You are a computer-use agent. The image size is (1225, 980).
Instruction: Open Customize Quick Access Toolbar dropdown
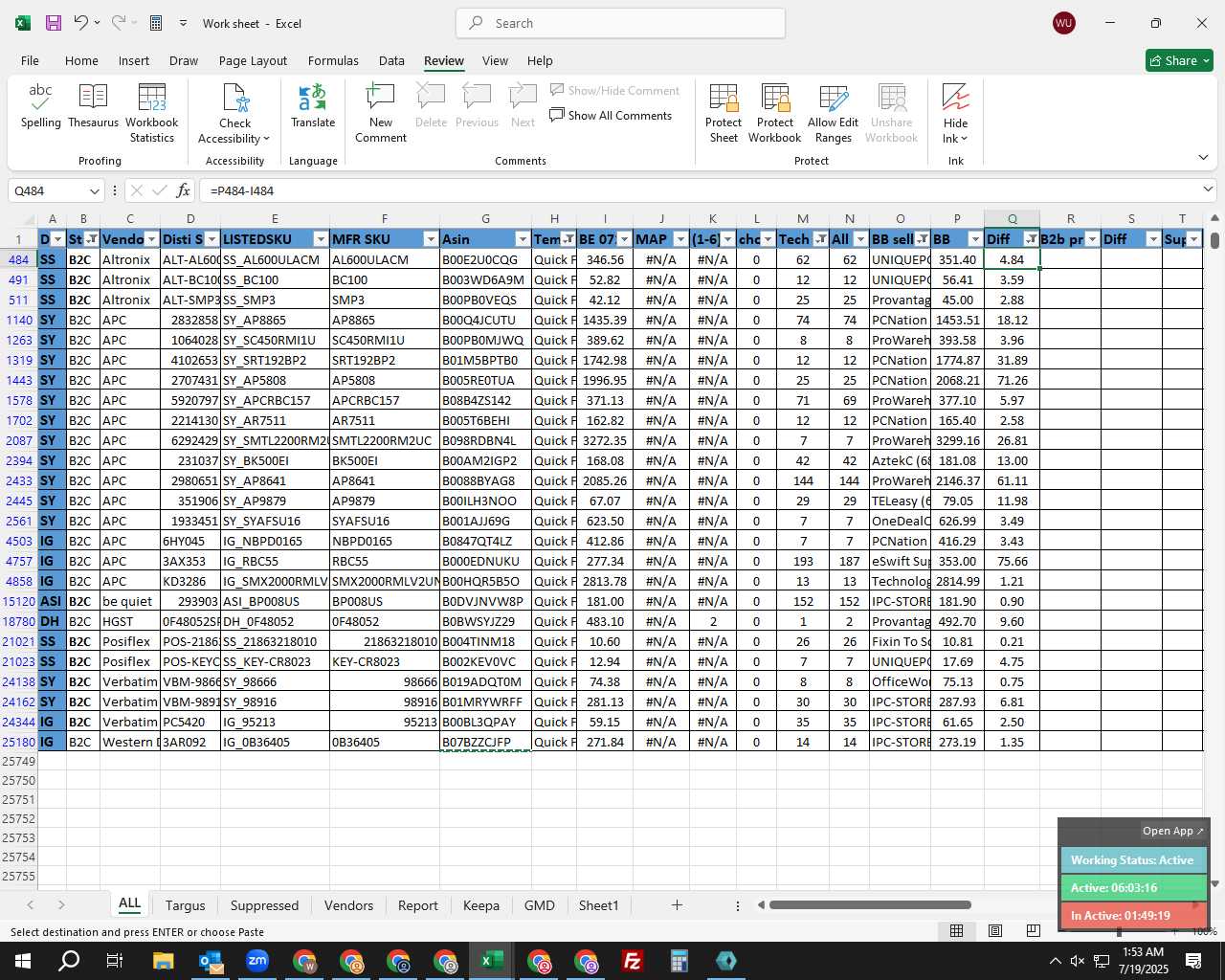pyautogui.click(x=183, y=23)
